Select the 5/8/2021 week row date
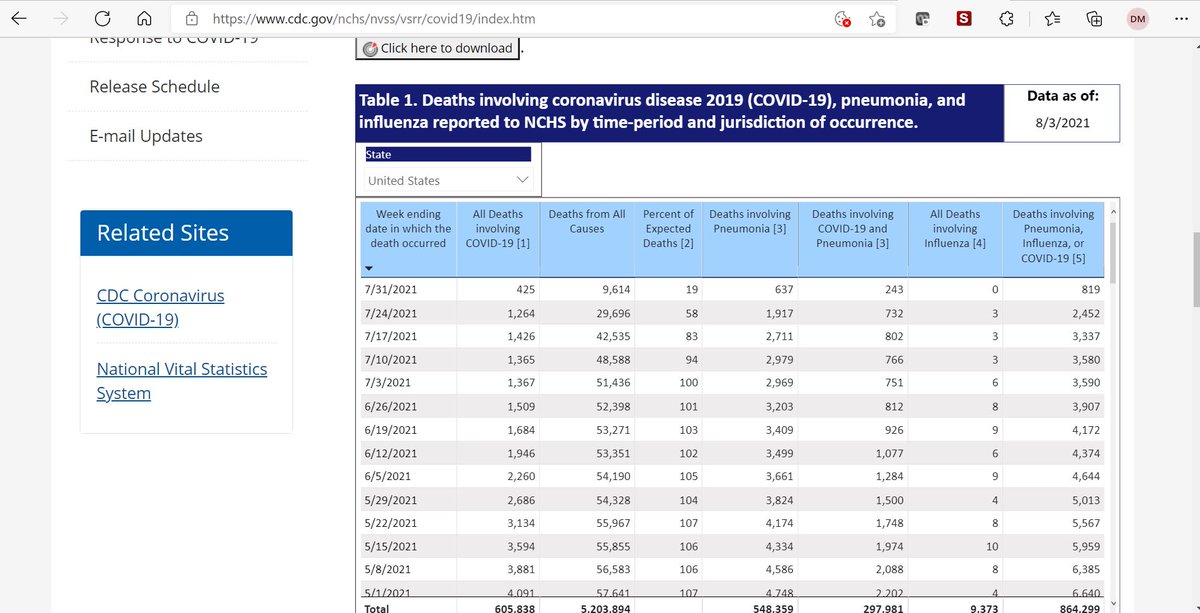Image resolution: width=1200 pixels, height=613 pixels. (x=387, y=570)
